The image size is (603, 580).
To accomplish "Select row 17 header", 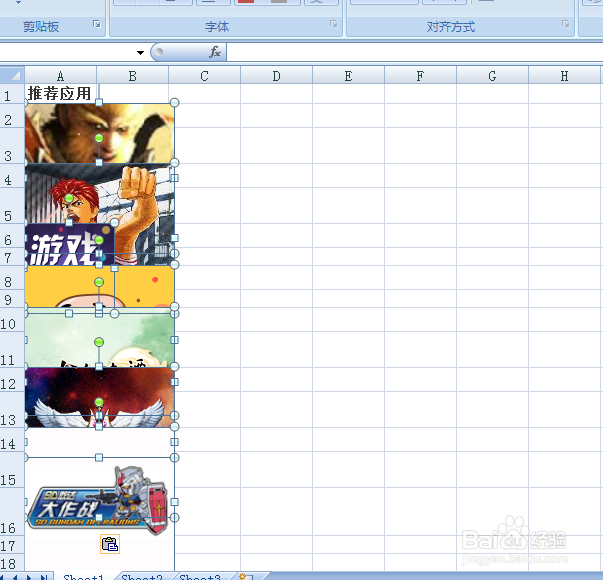I will point(12,545).
